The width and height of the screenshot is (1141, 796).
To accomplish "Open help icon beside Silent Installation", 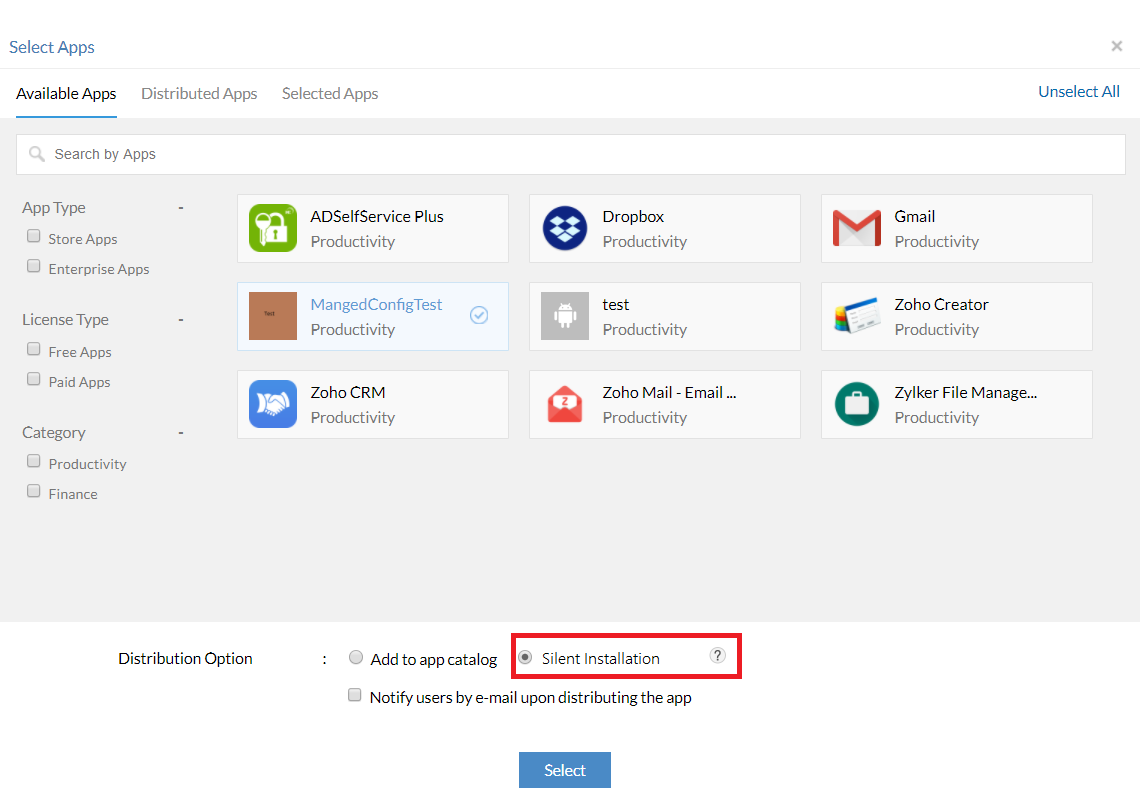I will tap(717, 655).
